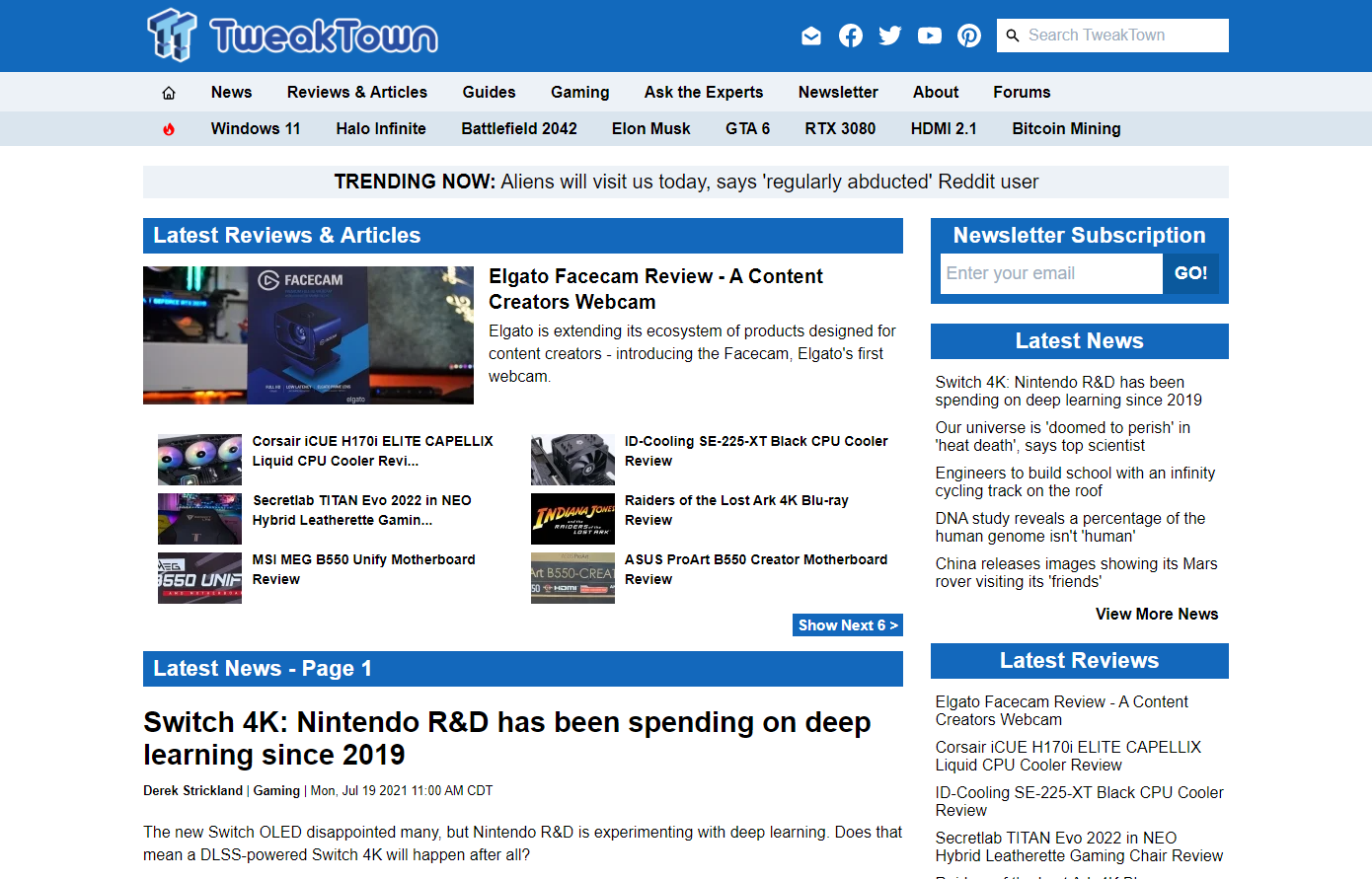Open ASUS ProArt B550 Creator review

coord(756,569)
